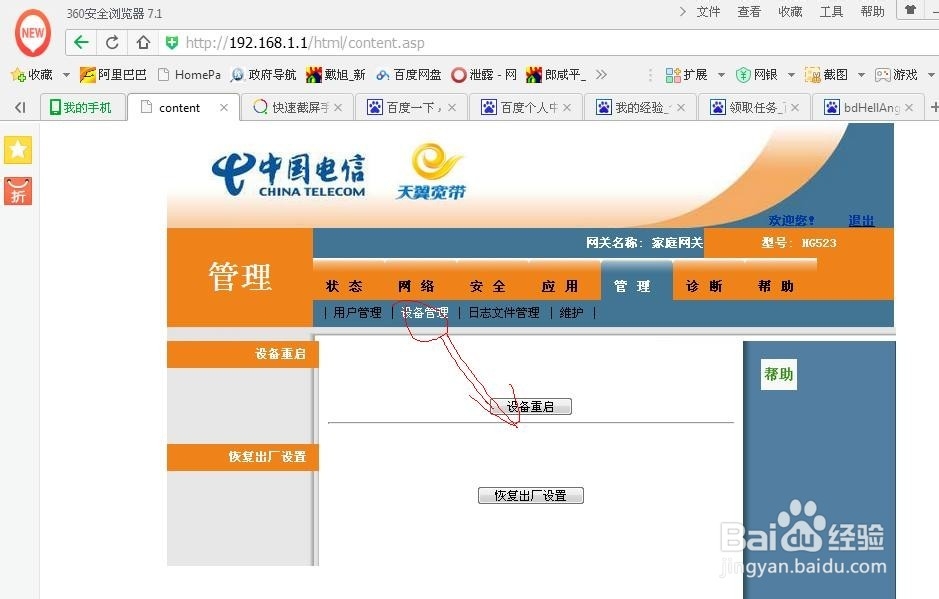939x599 pixels.
Task: Click the red NEW badge icon top-left
Action: (x=31, y=31)
